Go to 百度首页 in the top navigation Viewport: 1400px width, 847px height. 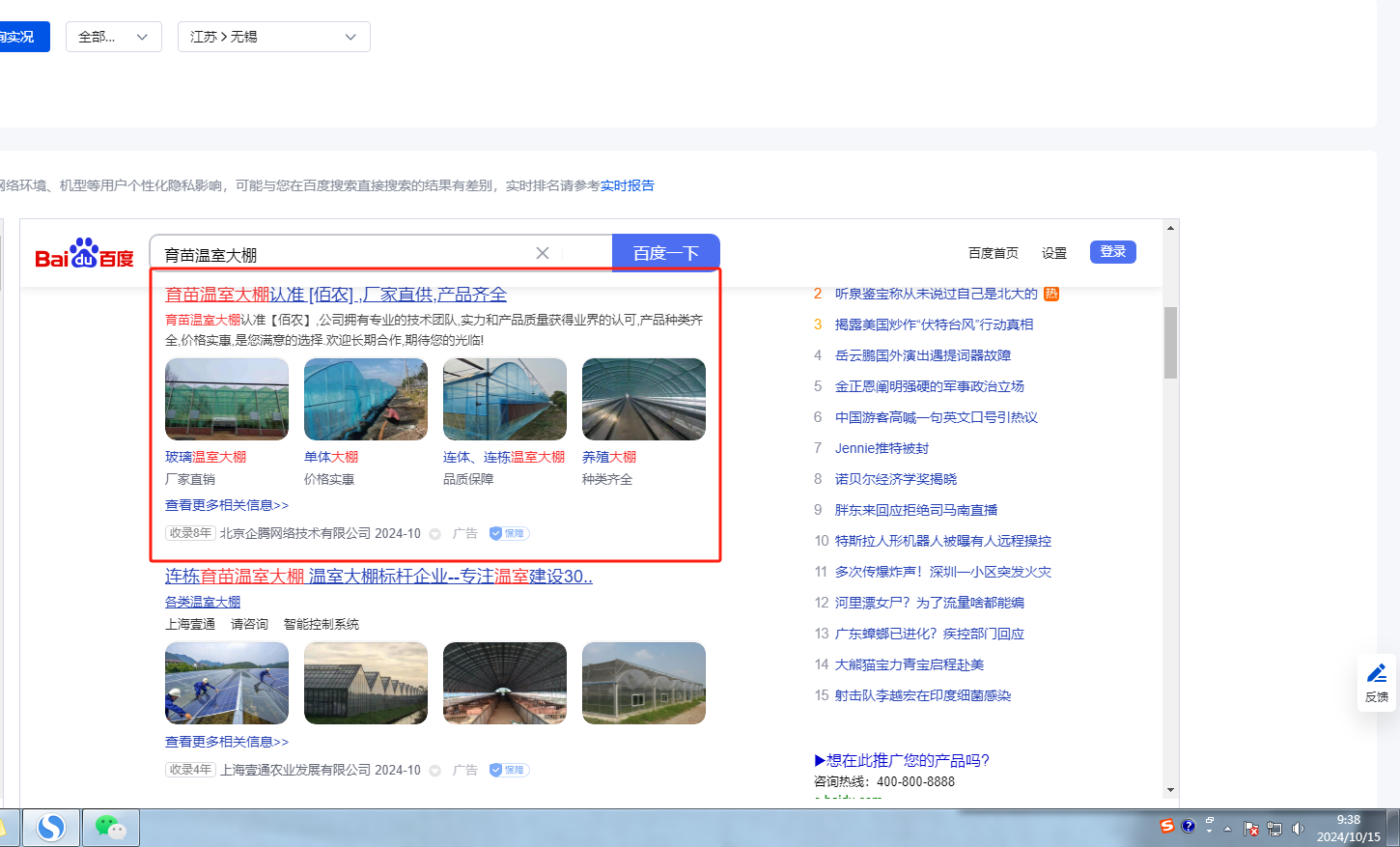coord(993,253)
